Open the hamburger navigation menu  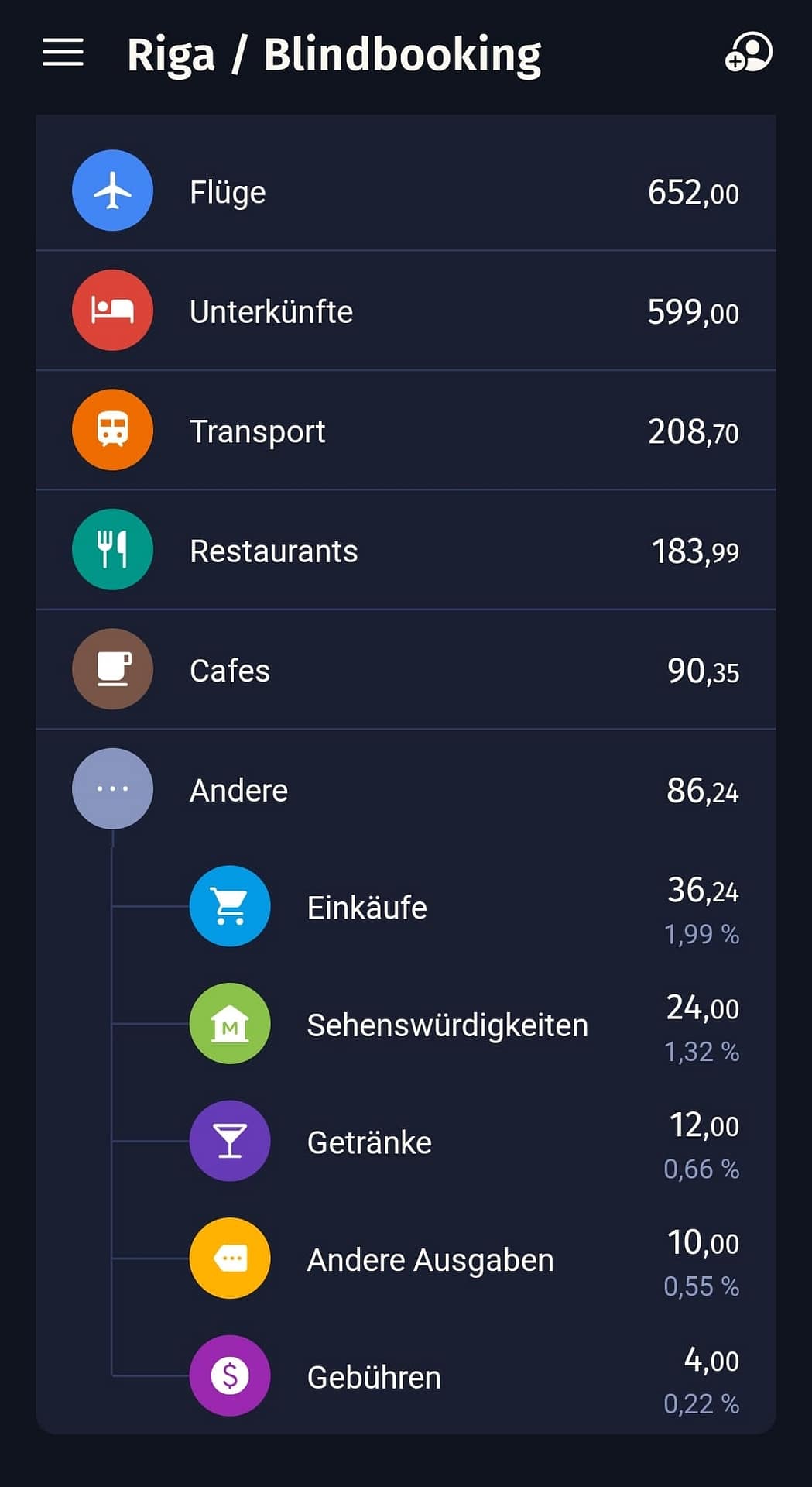click(63, 53)
